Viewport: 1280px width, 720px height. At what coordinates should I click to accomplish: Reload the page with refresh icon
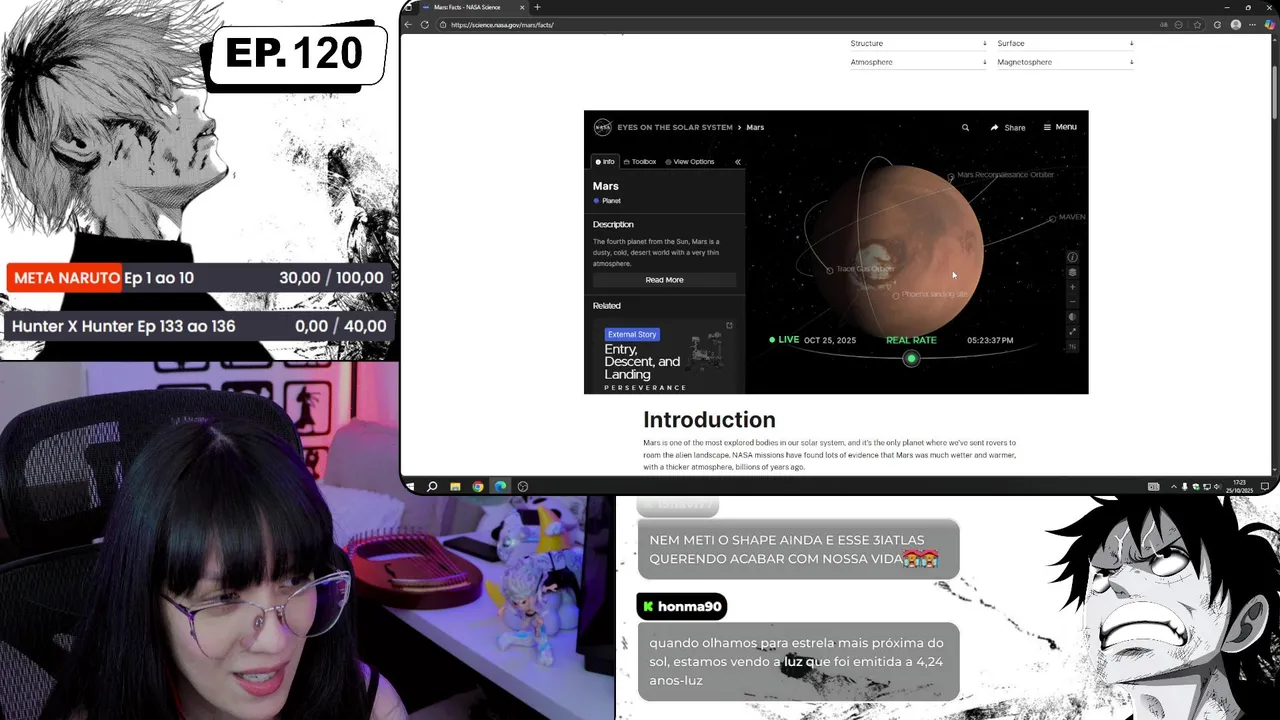click(x=425, y=25)
